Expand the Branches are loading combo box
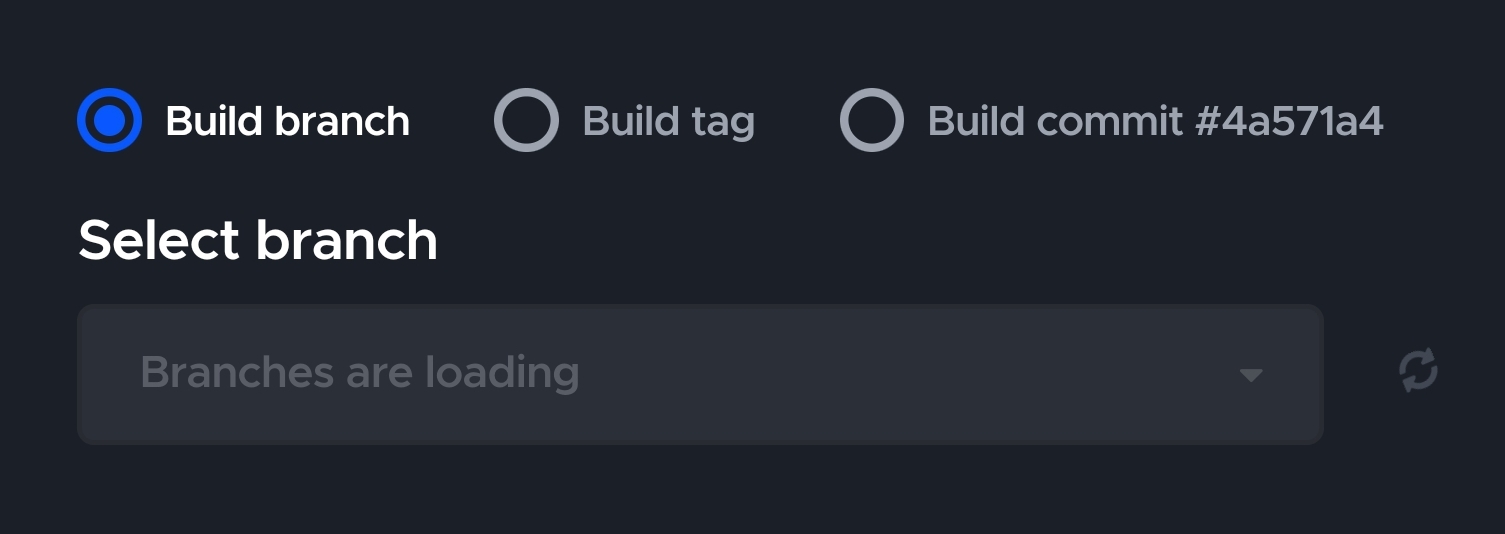Screen dimensions: 1505x534 [x=700, y=374]
